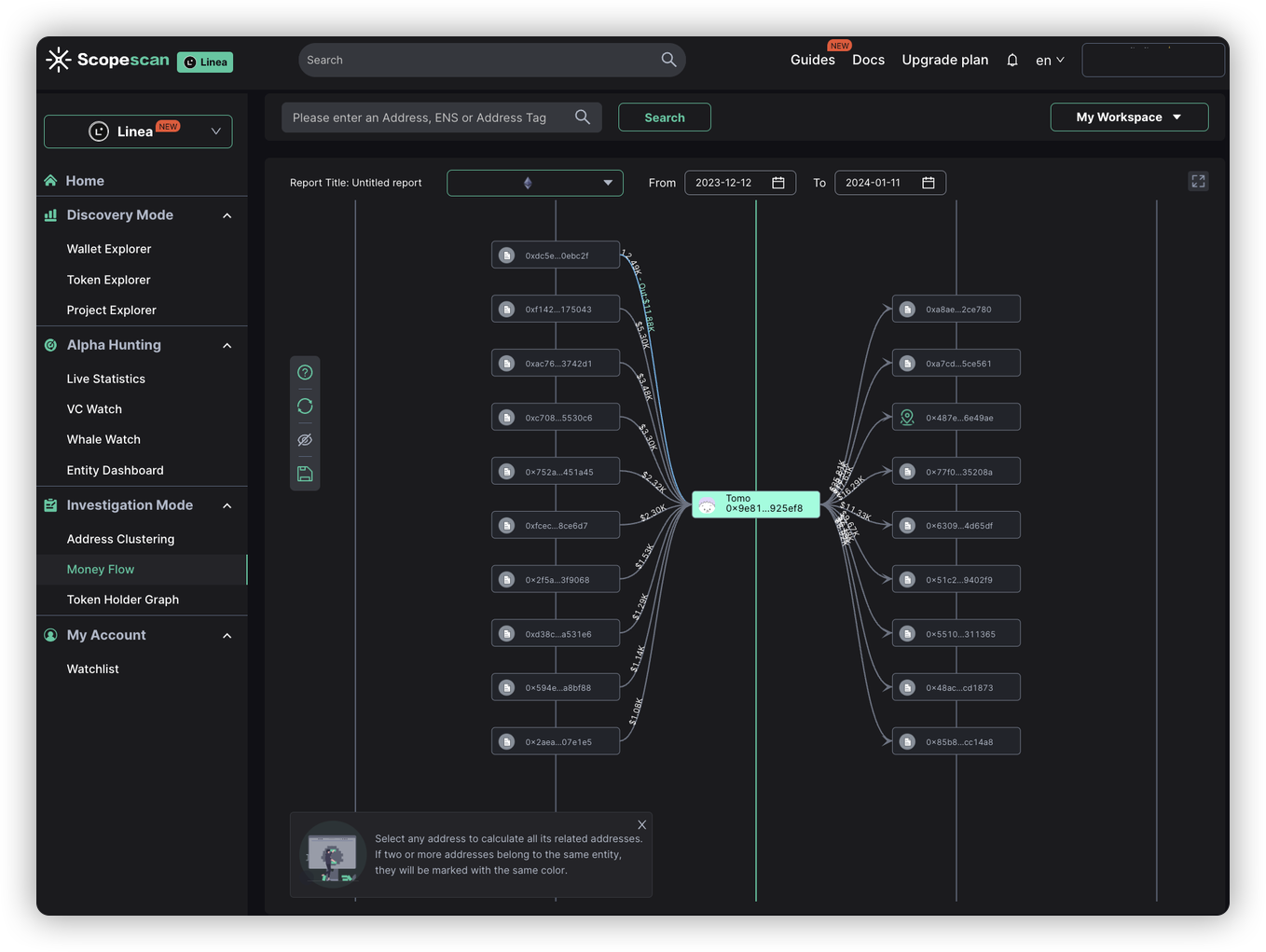Close the address hint popup

641,825
